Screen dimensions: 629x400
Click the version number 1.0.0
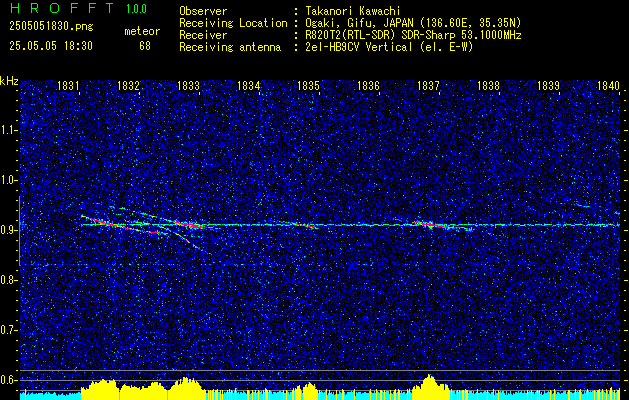click(x=137, y=8)
